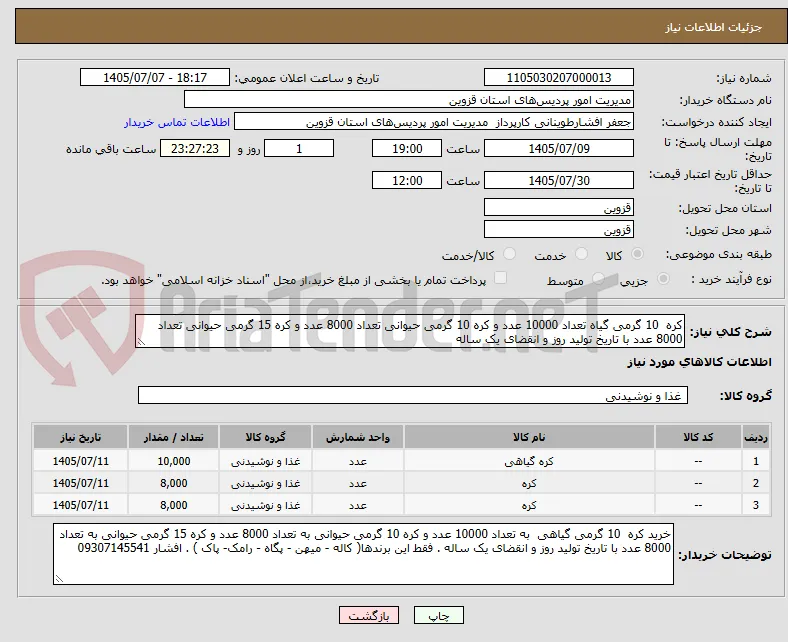Viewport: 788px width, 642px height.
Task: Click the row number 3 cell
Action: [x=756, y=505]
